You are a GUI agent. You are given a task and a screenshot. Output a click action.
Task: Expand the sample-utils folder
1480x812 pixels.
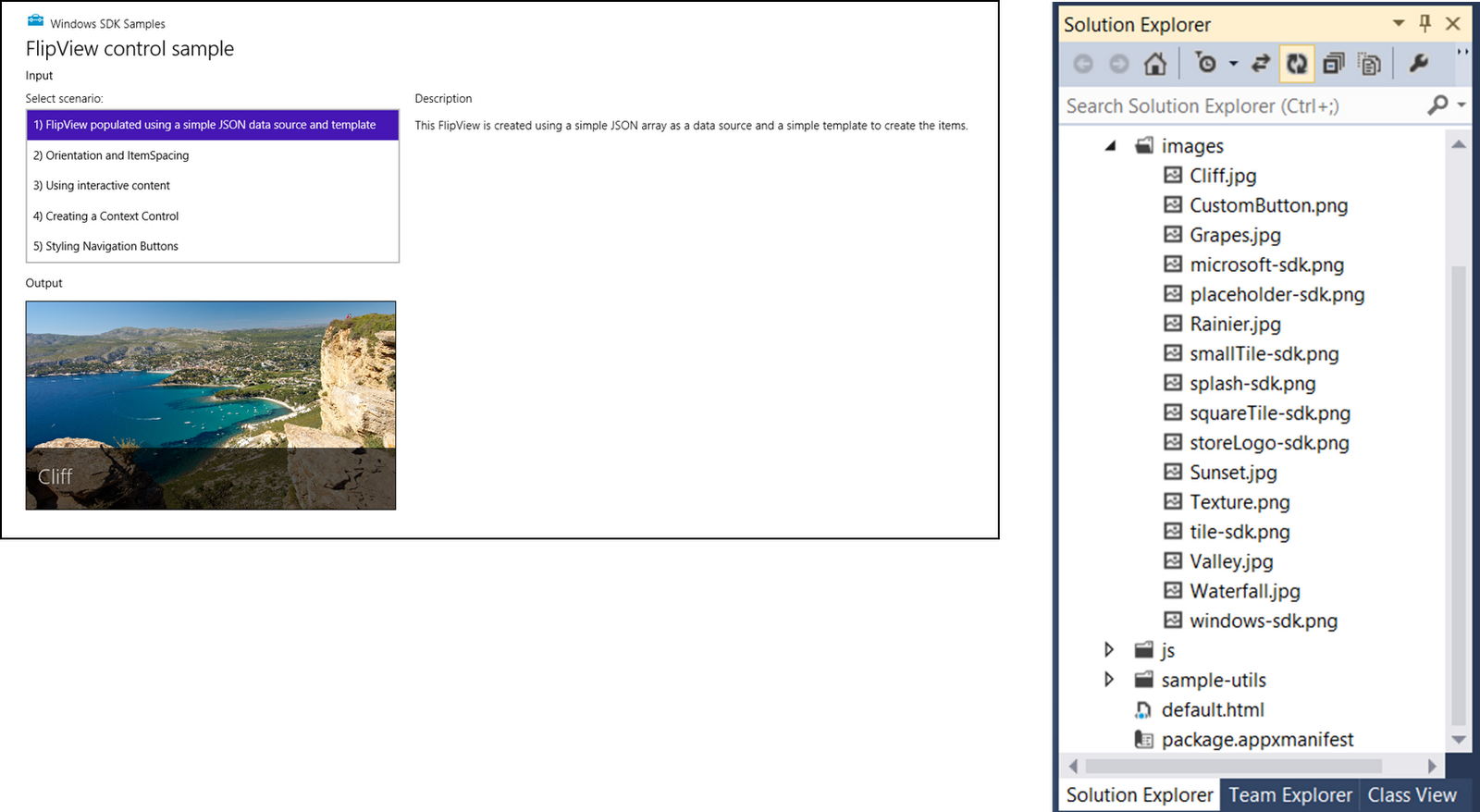(1109, 680)
